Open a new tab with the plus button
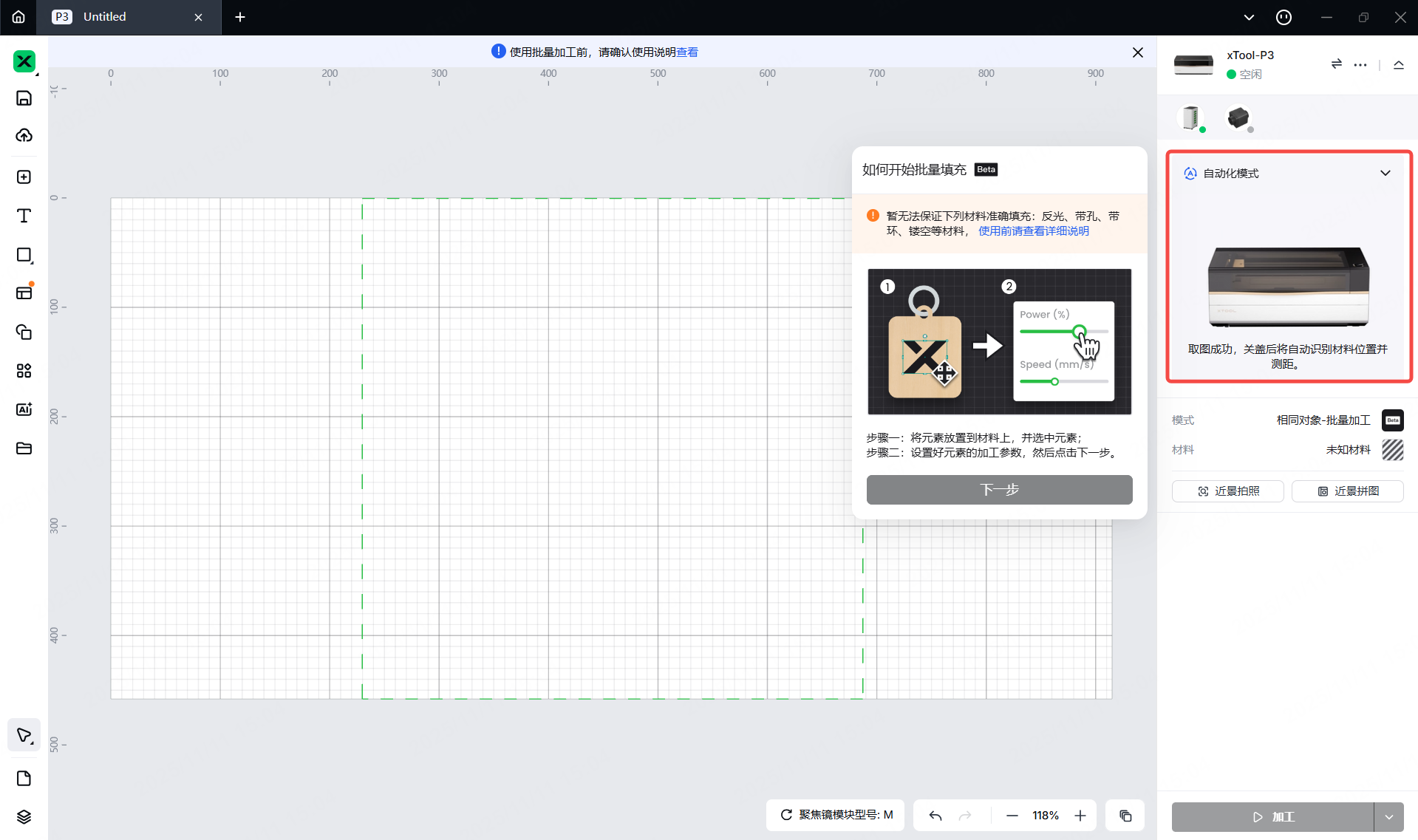The width and height of the screenshot is (1418, 840). pos(239,17)
